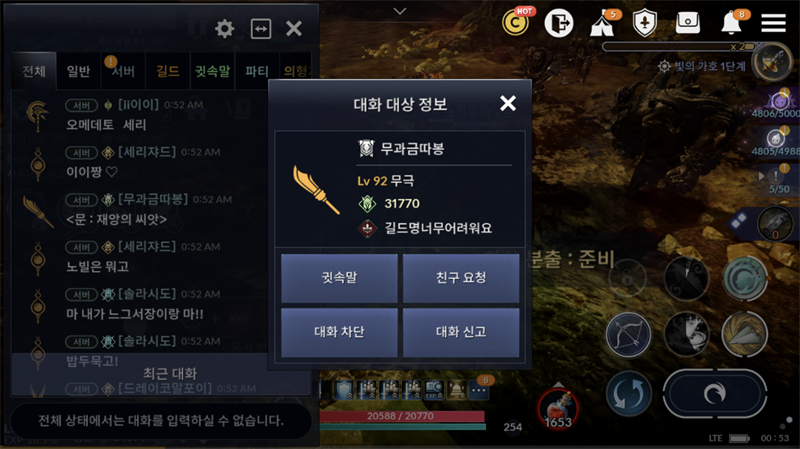Screen dimensions: 800x449
Task: Click the red HP bar
Action: click(x=401, y=416)
